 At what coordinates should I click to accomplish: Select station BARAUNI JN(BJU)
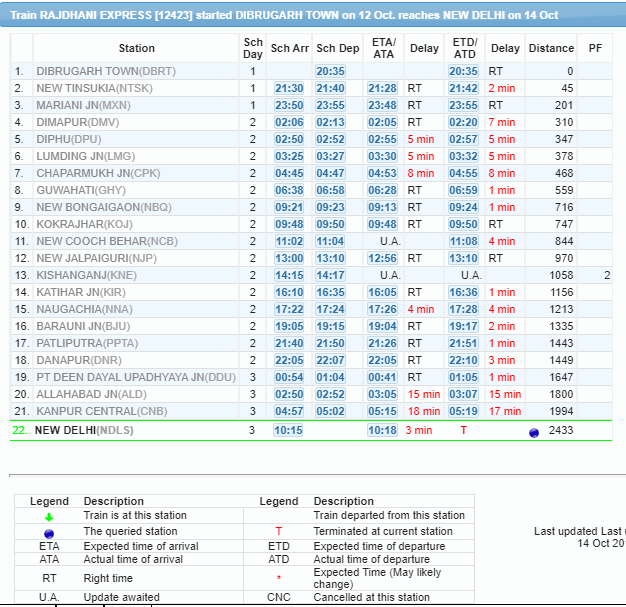(x=83, y=326)
